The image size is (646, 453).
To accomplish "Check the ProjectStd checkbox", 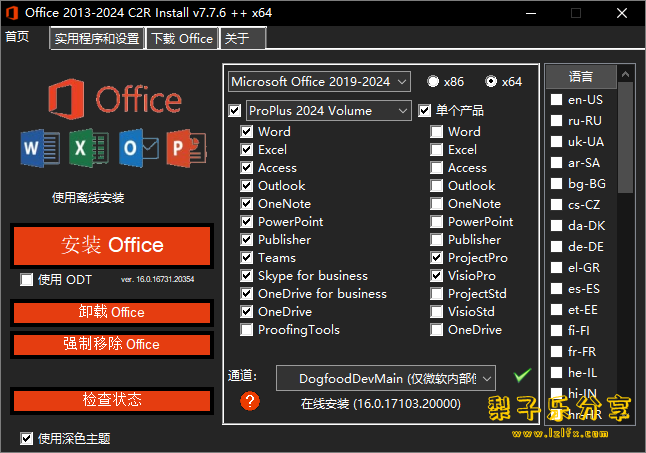I will tap(437, 294).
